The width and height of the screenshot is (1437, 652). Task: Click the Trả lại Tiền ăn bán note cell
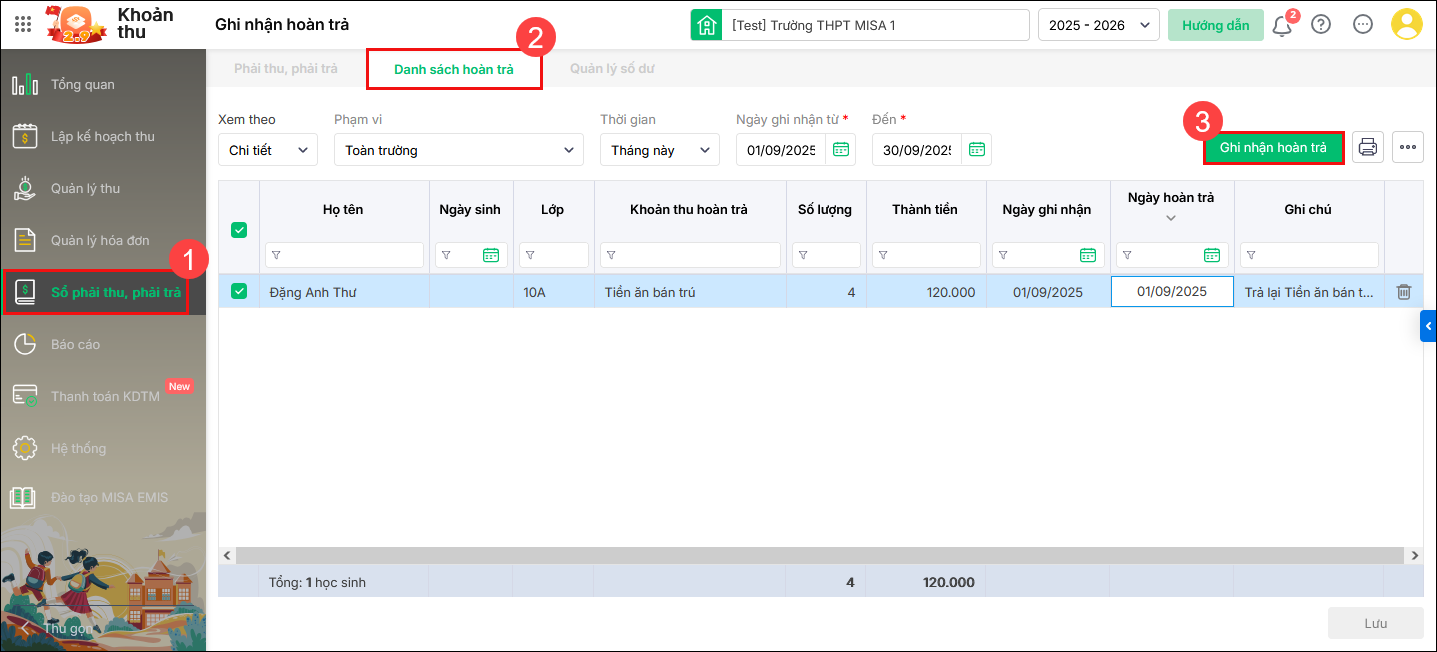pyautogui.click(x=1309, y=292)
